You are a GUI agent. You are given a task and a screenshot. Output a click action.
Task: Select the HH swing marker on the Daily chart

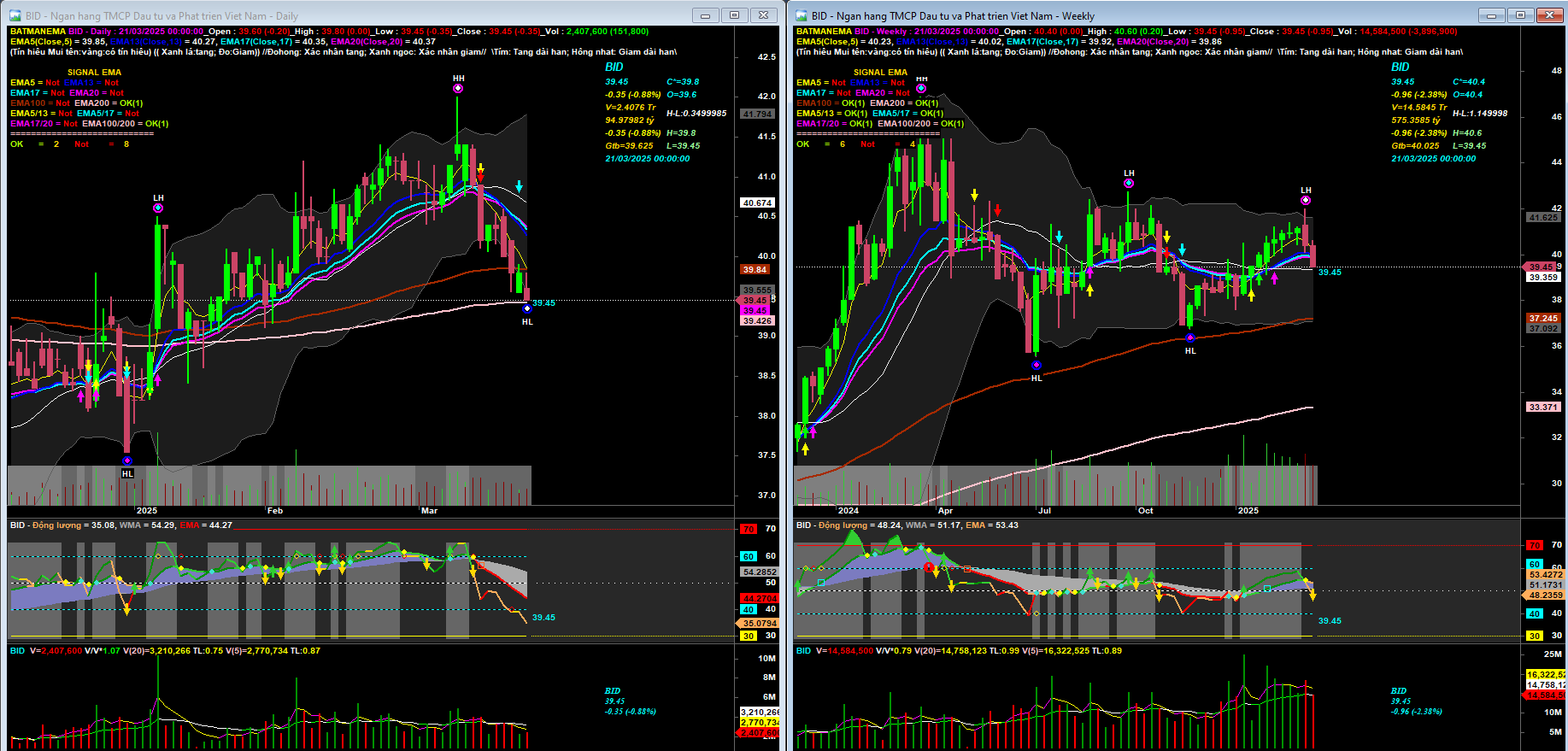point(458,88)
